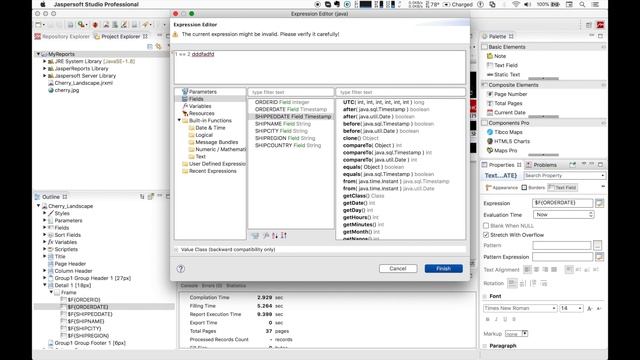The image size is (640, 360).
Task: Select the Group1 Group Header 1 outline item
Action: 93,278
